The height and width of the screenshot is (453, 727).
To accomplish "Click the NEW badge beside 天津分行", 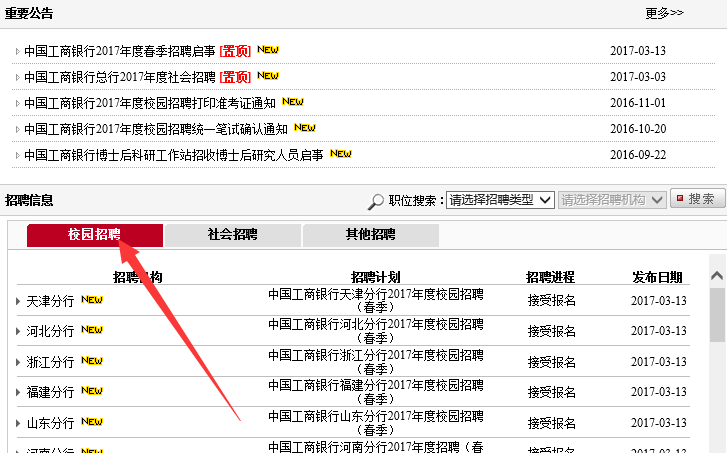I will (91, 300).
